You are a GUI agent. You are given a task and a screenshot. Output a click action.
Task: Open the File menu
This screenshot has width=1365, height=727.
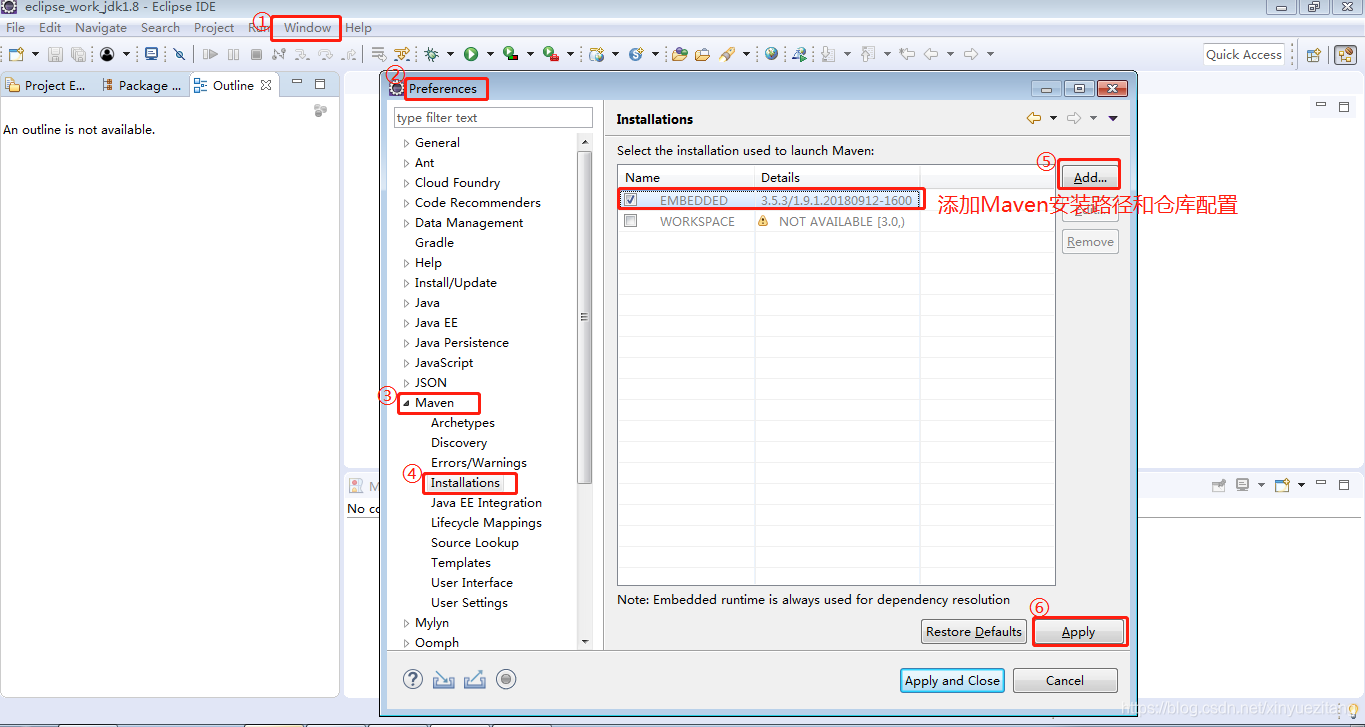(x=15, y=28)
